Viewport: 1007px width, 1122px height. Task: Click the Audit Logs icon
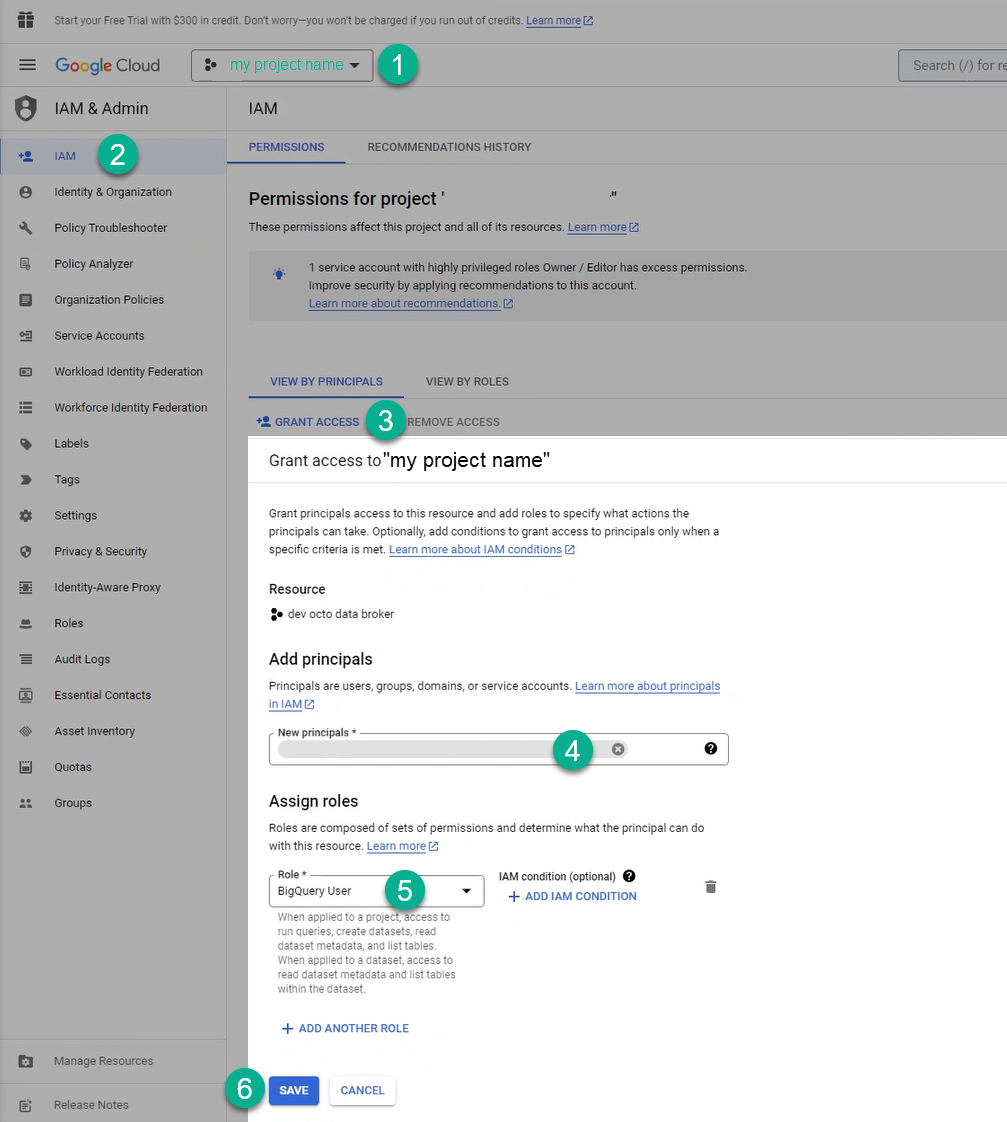(x=26, y=659)
